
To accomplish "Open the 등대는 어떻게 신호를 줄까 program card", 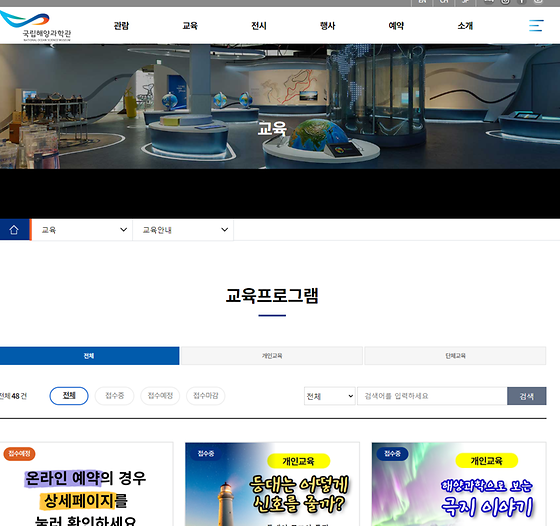I will coord(272,484).
